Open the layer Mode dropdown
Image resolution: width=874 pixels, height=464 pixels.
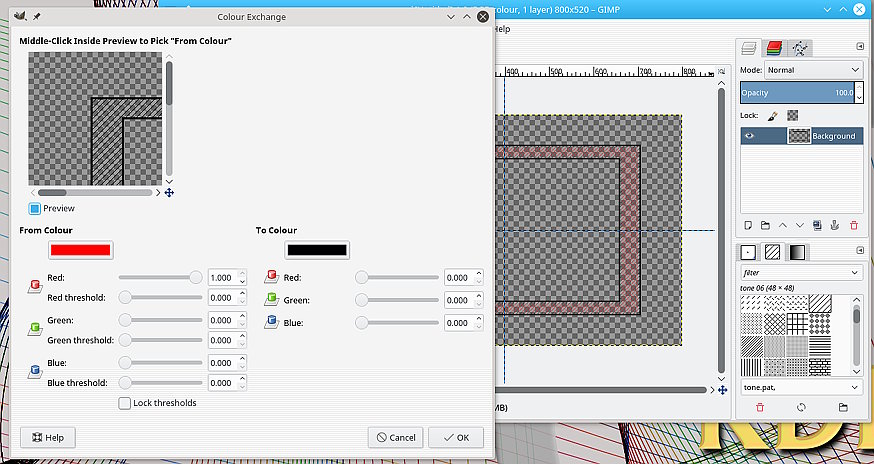pyautogui.click(x=813, y=70)
